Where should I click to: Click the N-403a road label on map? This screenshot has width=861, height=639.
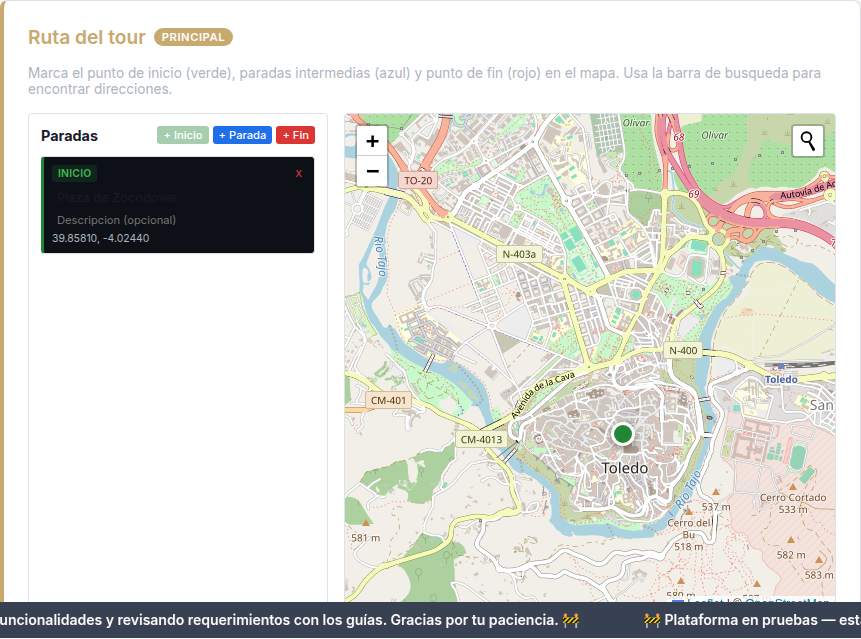(519, 254)
